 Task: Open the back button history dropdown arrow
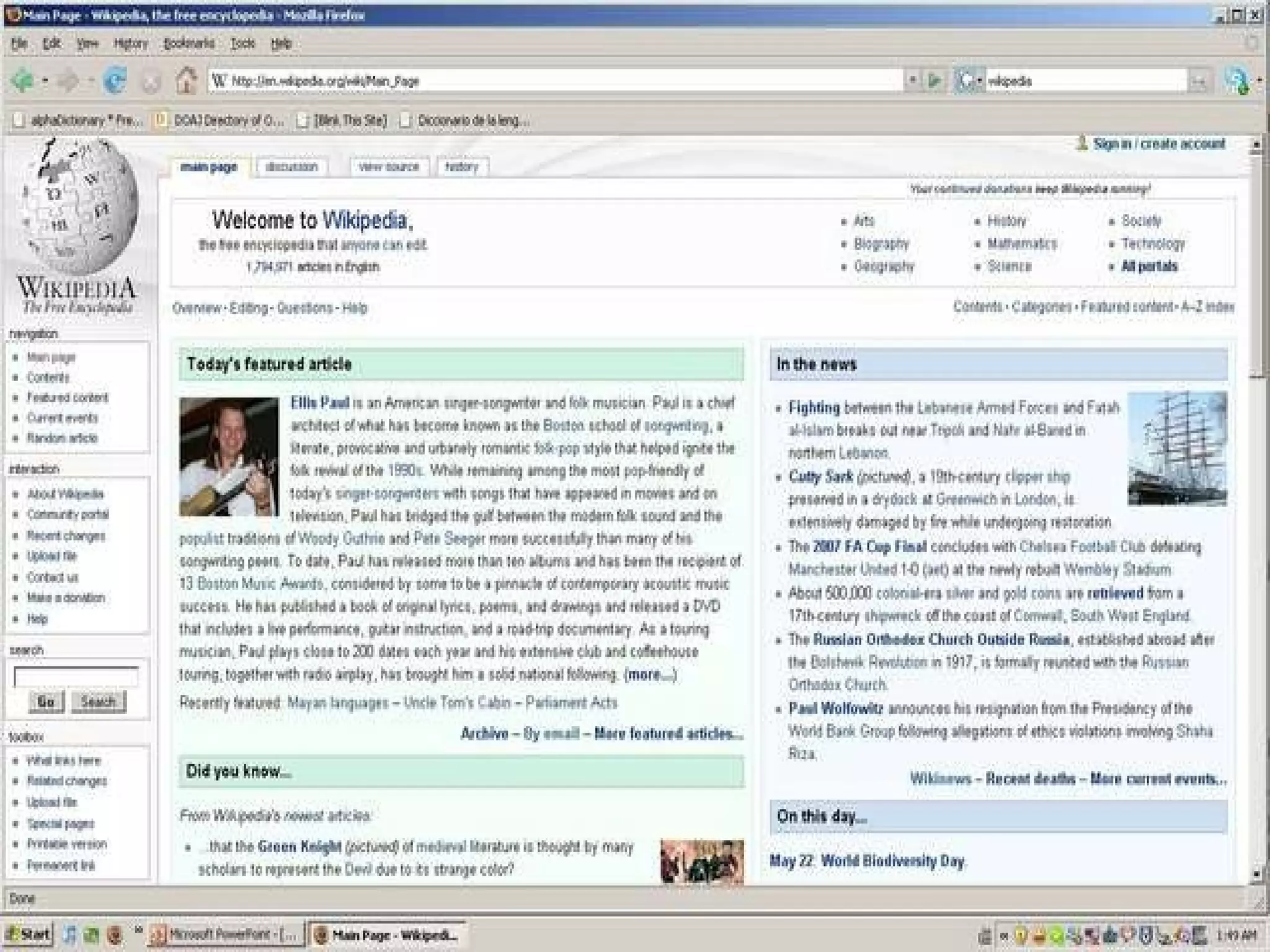(45, 81)
